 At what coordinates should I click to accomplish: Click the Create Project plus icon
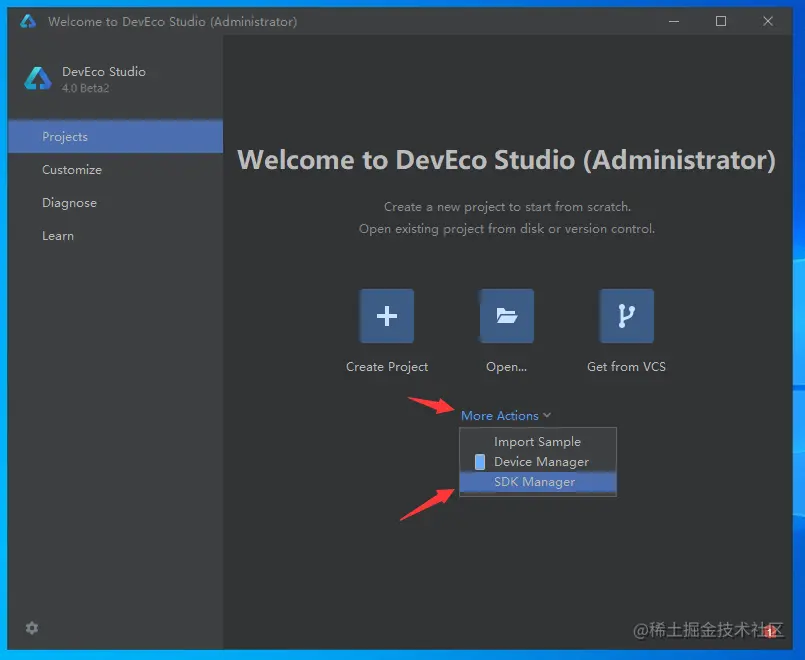coord(387,316)
